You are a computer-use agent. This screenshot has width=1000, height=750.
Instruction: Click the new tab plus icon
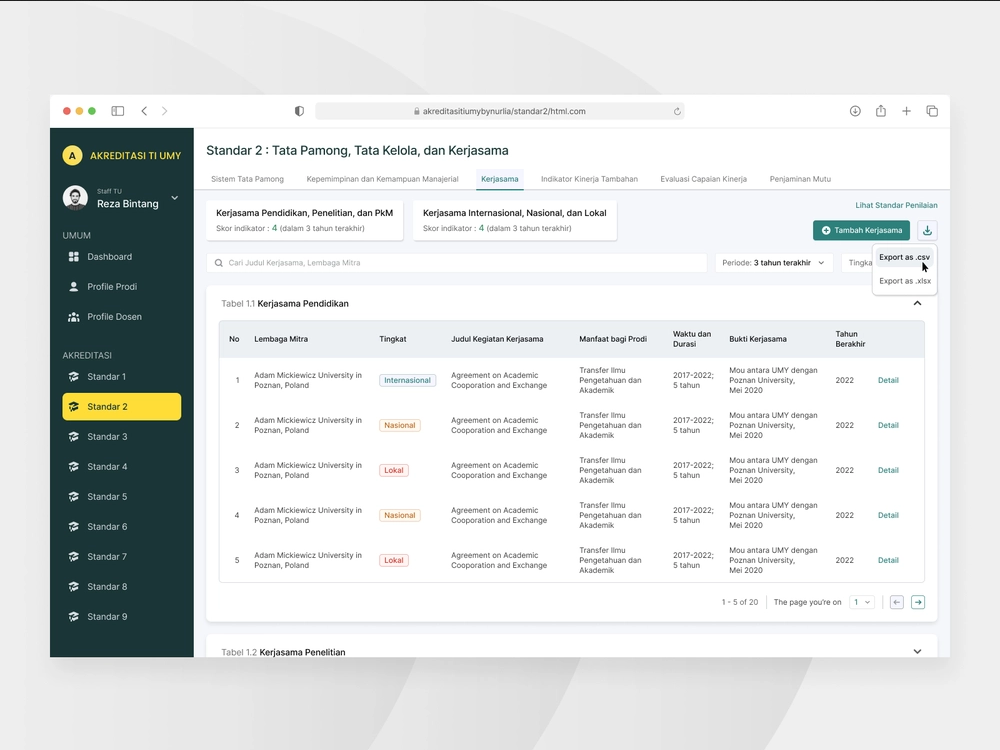[x=906, y=111]
